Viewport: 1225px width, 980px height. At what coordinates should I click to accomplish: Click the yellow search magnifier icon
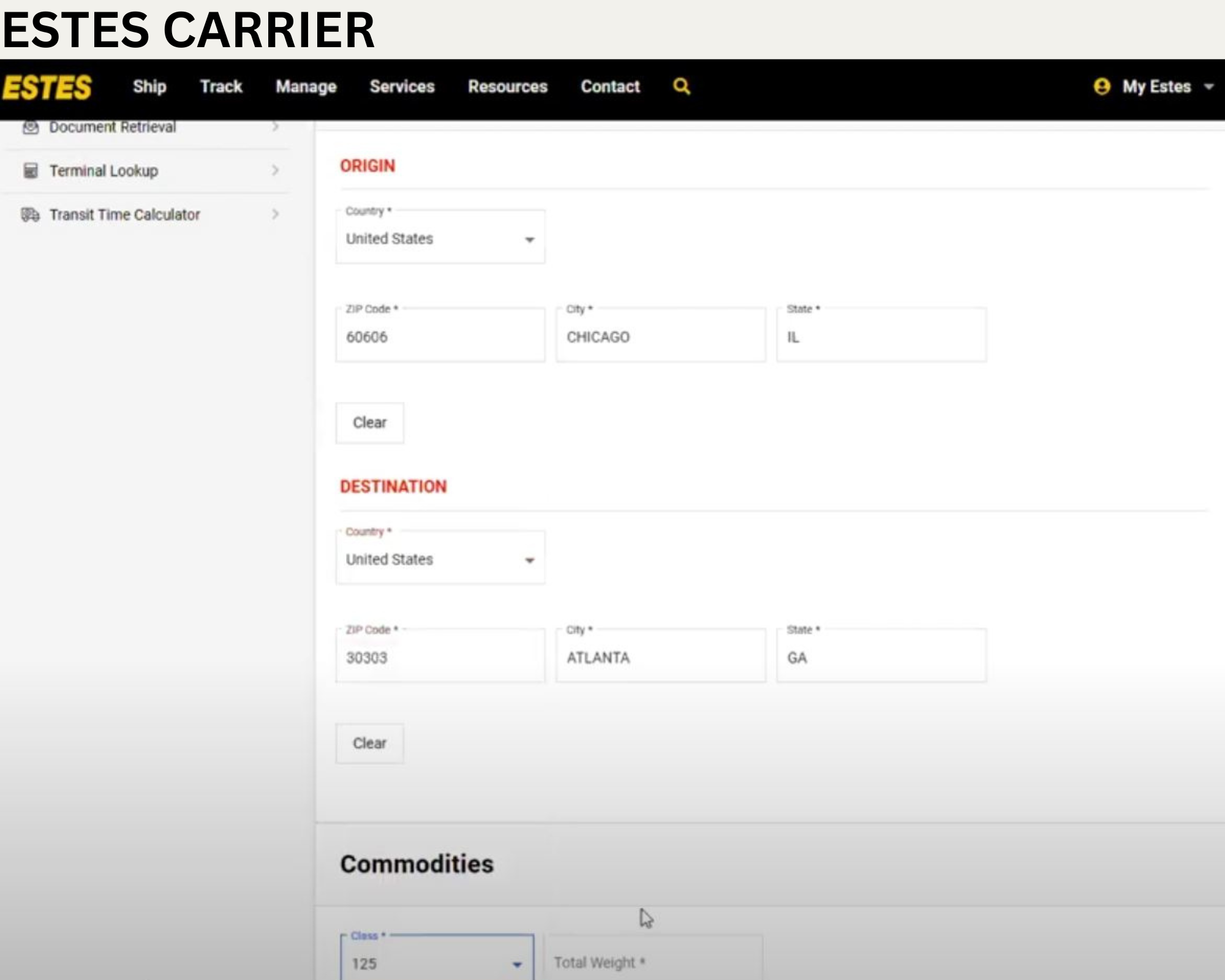(x=681, y=86)
